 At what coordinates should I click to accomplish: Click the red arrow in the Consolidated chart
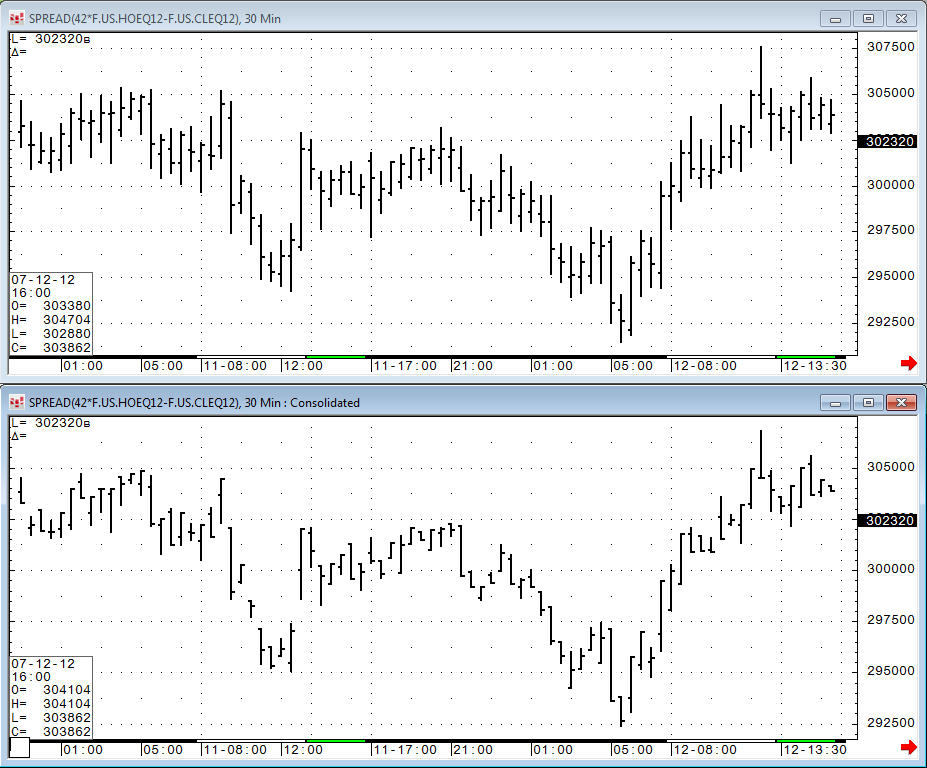pos(908,748)
